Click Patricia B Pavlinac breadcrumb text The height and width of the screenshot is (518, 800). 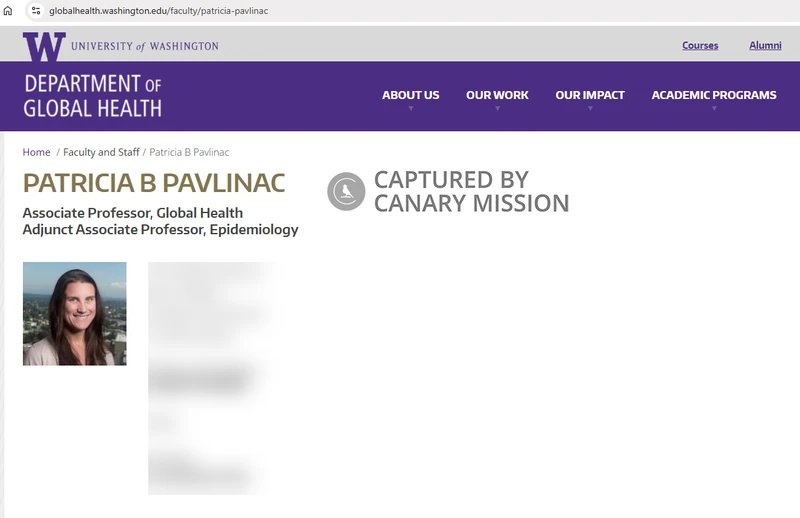(x=189, y=152)
